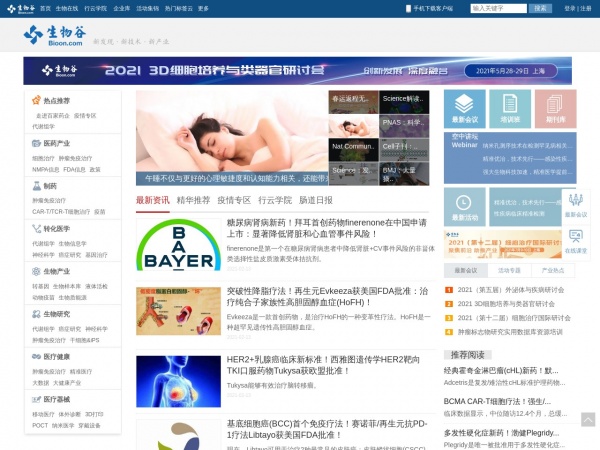Select the Nat Commun.. carousel thumbnail
Viewport: 600px width, 450px height.
pyautogui.click(x=354, y=150)
